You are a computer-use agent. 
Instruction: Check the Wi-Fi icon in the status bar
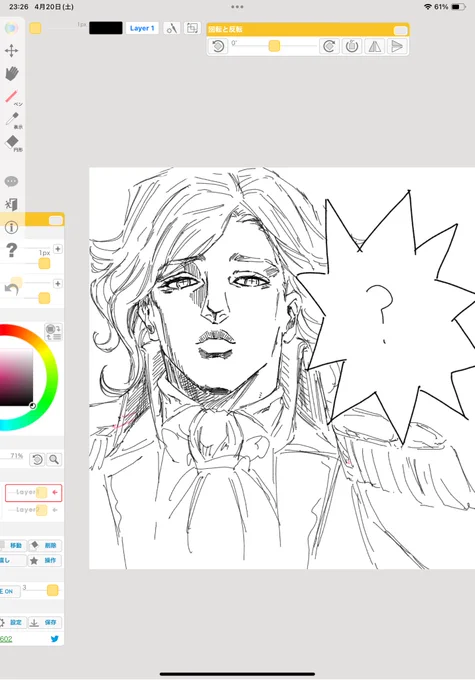(x=428, y=7)
